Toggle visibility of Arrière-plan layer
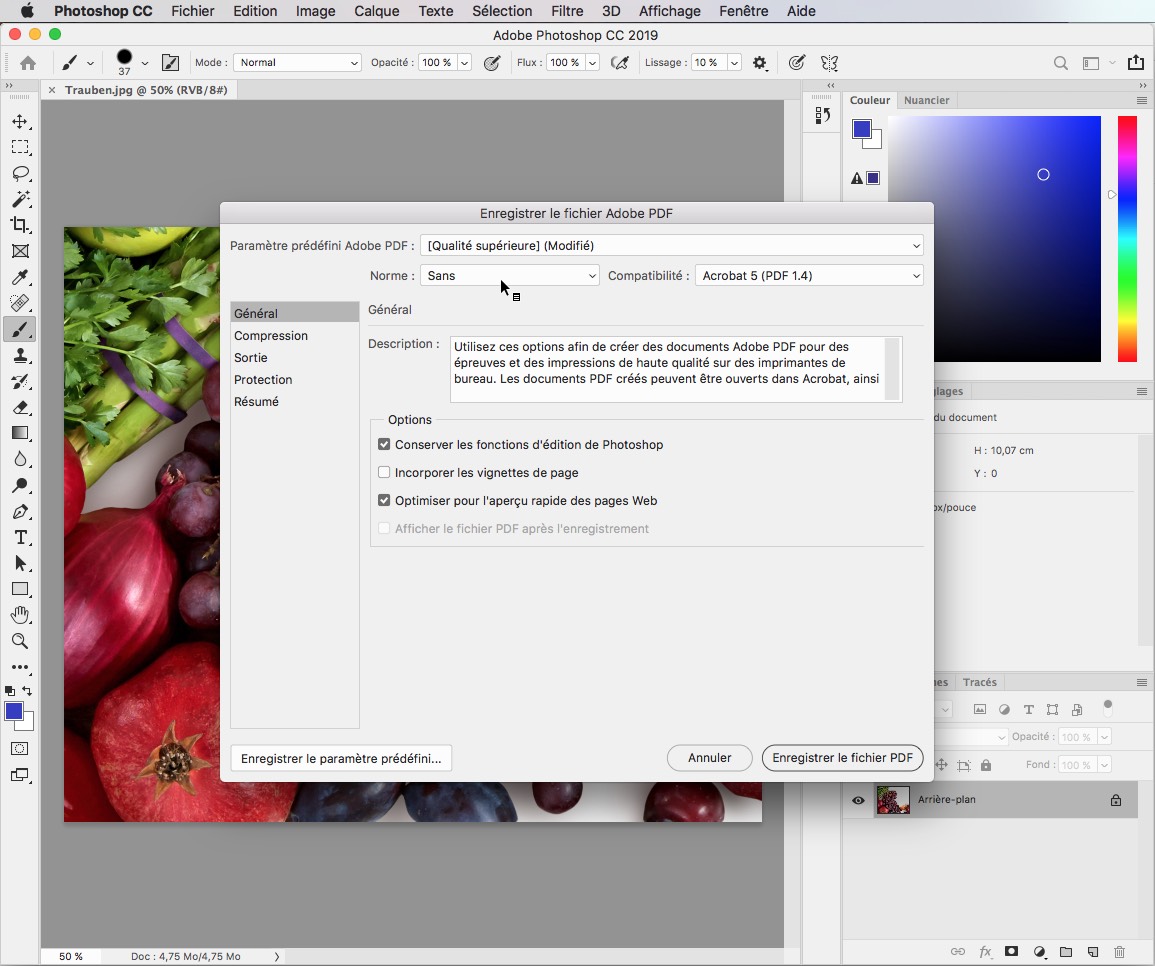Screen dimensions: 1155x966 pos(858,800)
